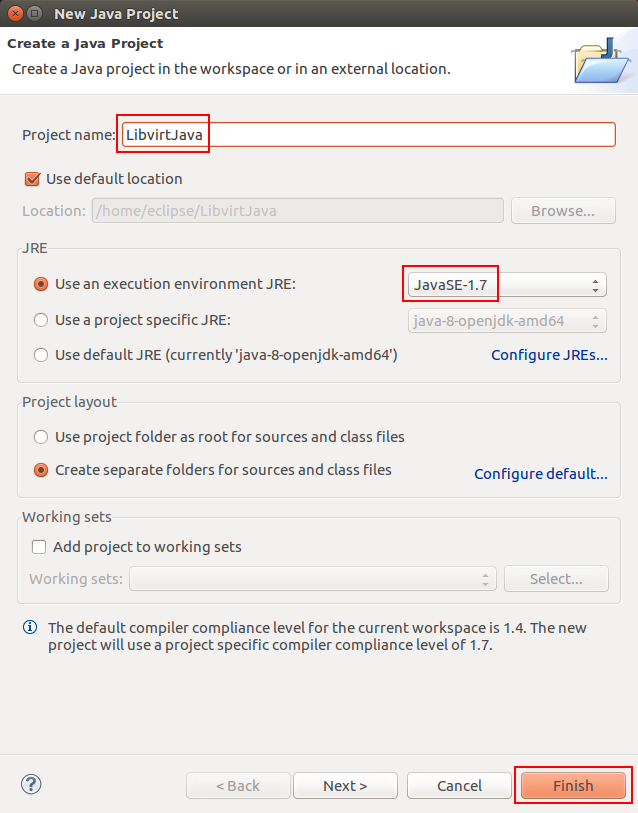Open the Configure default link
638x813 pixels.
541,474
